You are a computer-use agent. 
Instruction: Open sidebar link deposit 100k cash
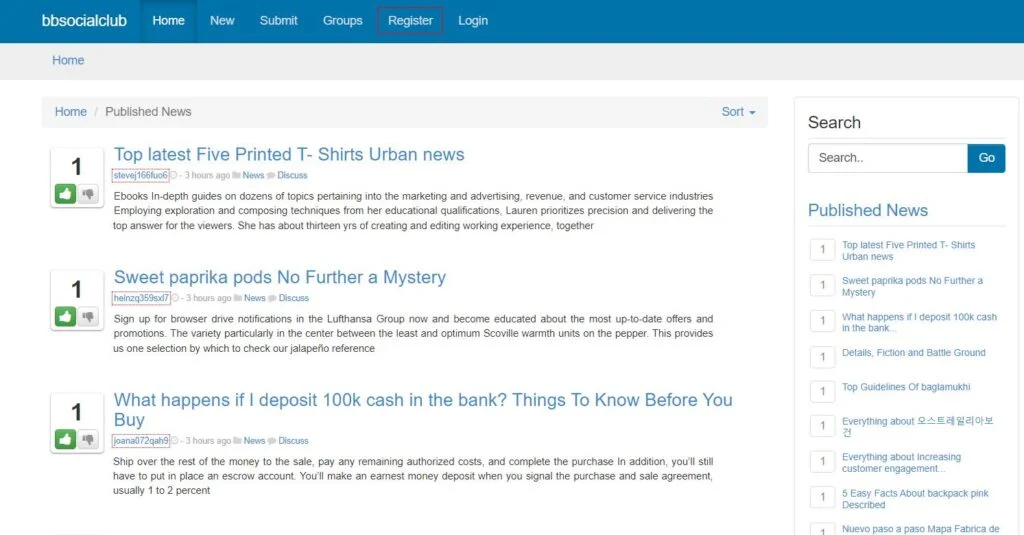[919, 322]
